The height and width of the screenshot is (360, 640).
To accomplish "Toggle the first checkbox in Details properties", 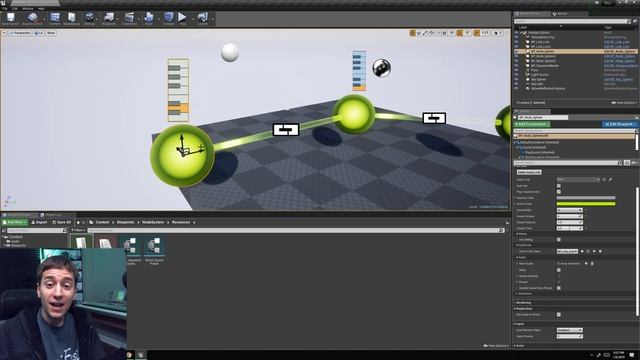I will pos(559,186).
